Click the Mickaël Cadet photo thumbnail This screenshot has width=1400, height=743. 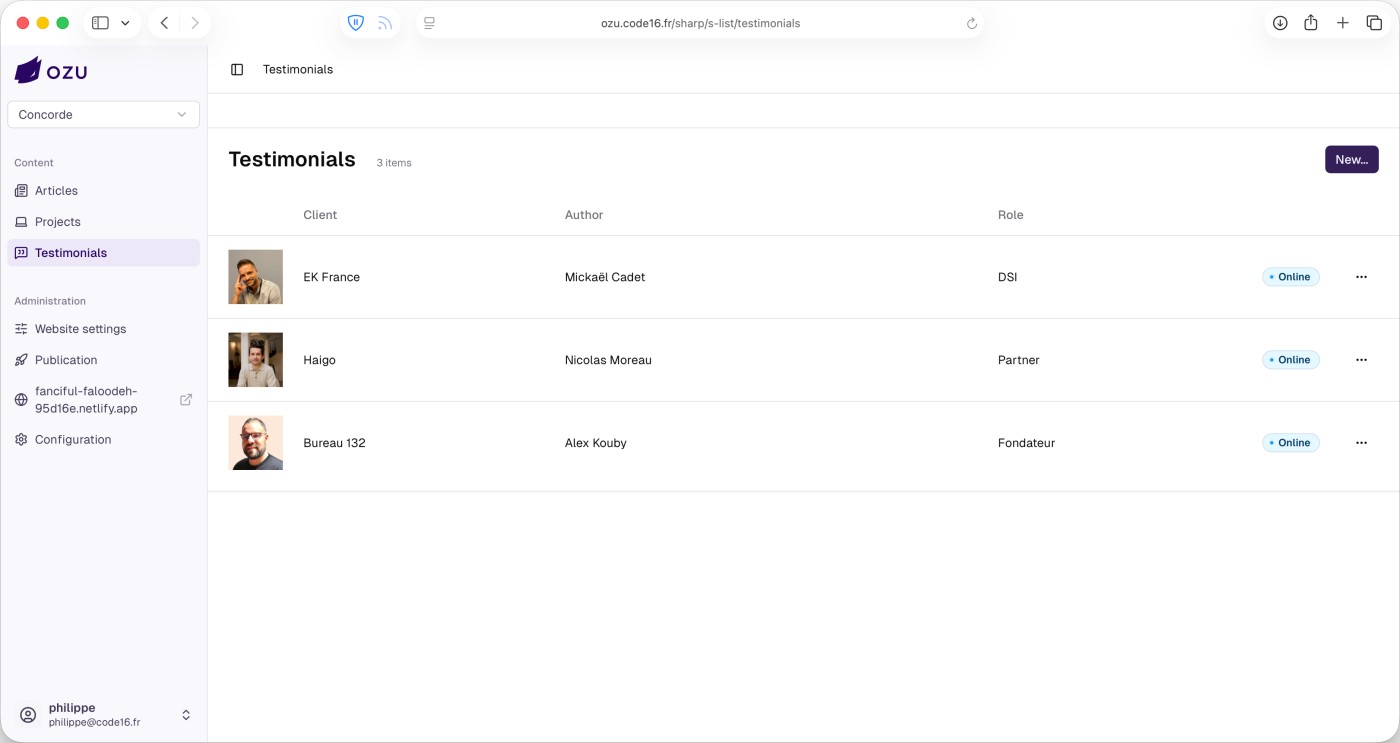click(255, 276)
